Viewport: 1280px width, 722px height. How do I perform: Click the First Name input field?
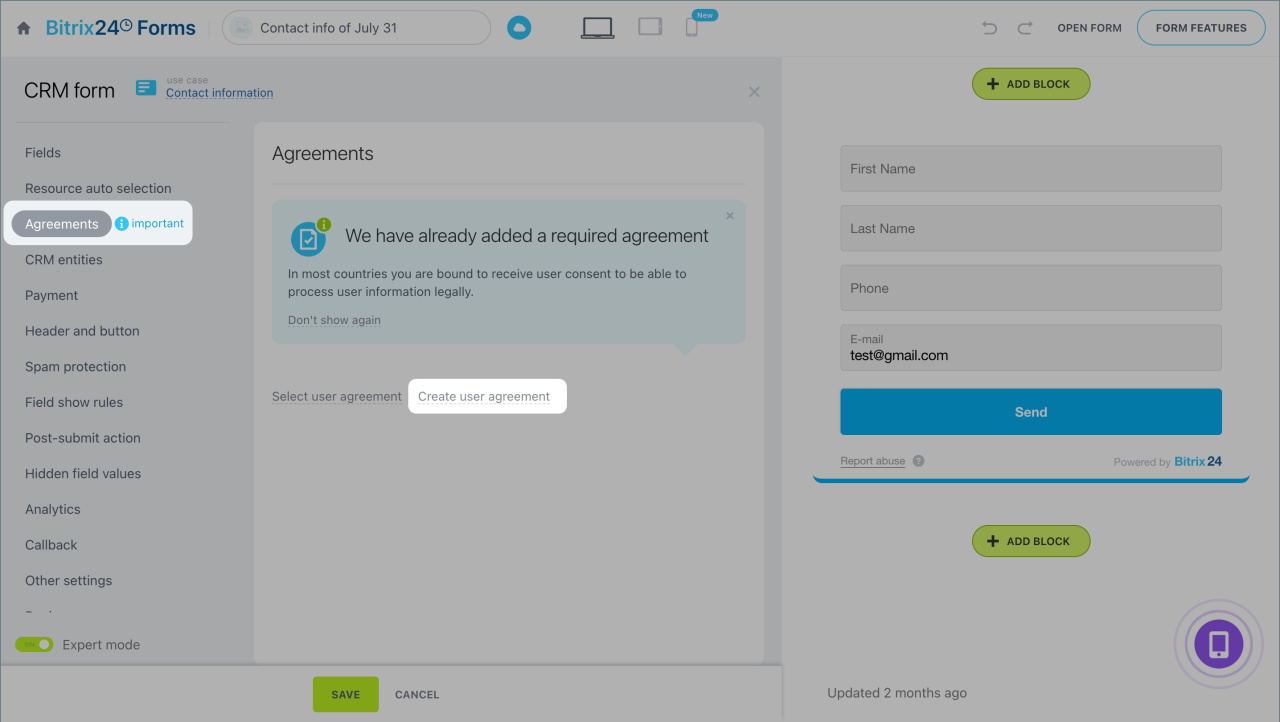(x=1030, y=169)
